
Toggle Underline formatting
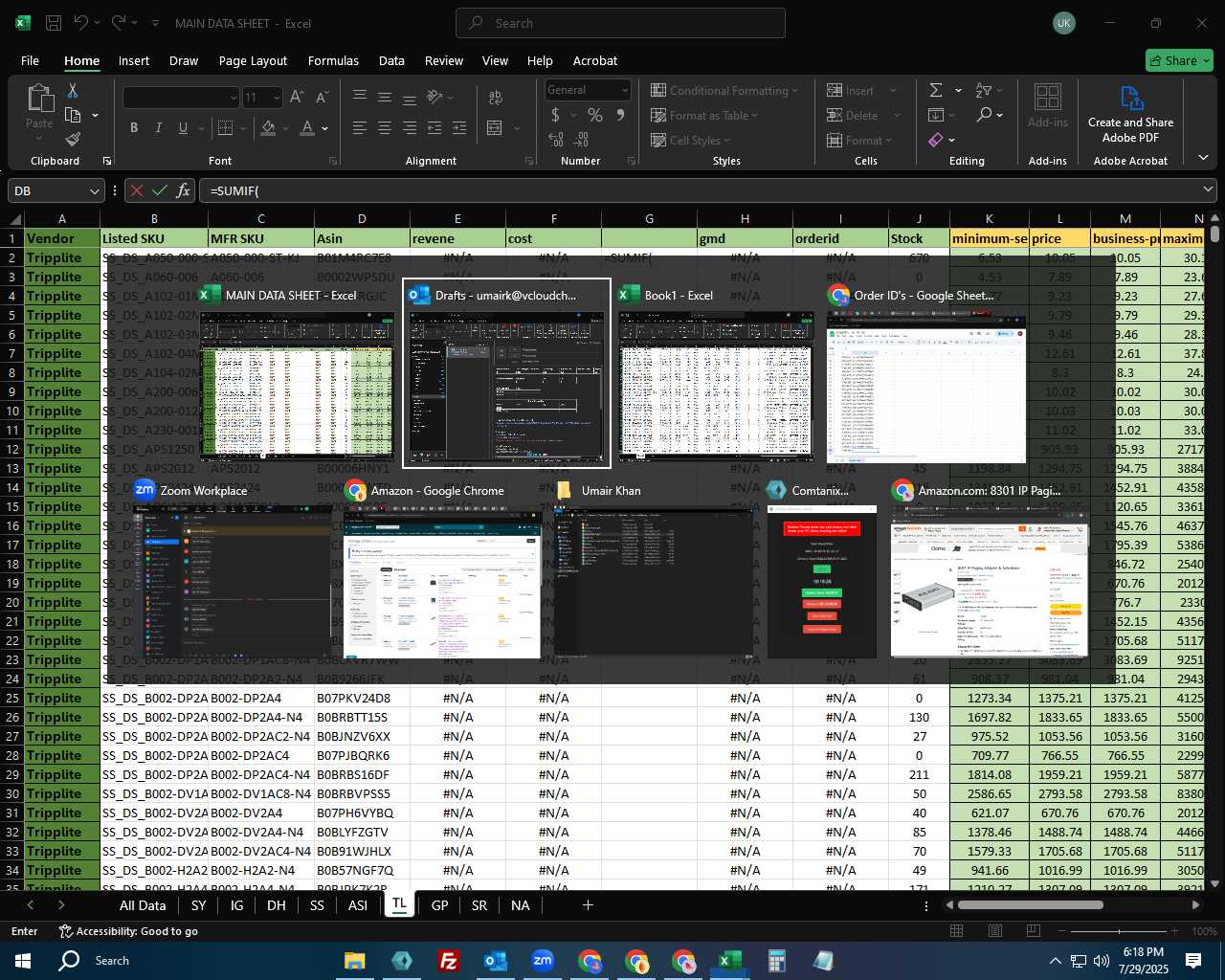(182, 127)
